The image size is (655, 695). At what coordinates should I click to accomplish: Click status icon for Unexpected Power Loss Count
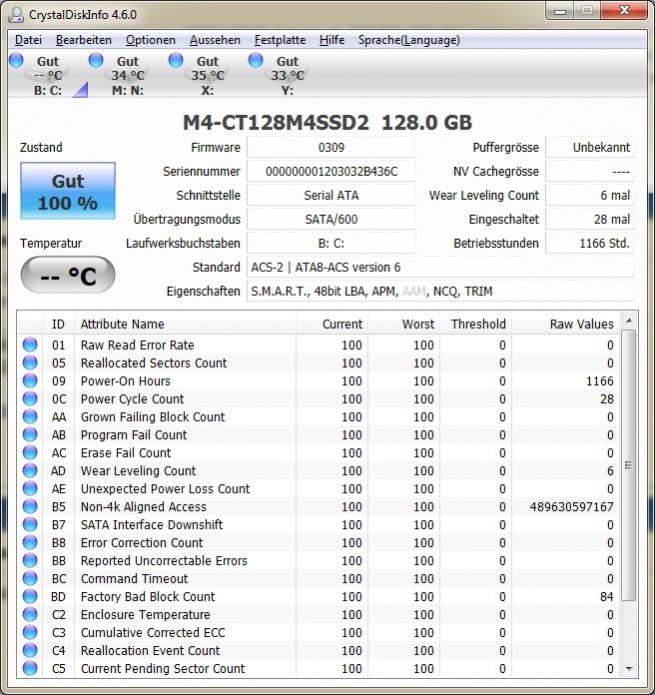pyautogui.click(x=30, y=488)
